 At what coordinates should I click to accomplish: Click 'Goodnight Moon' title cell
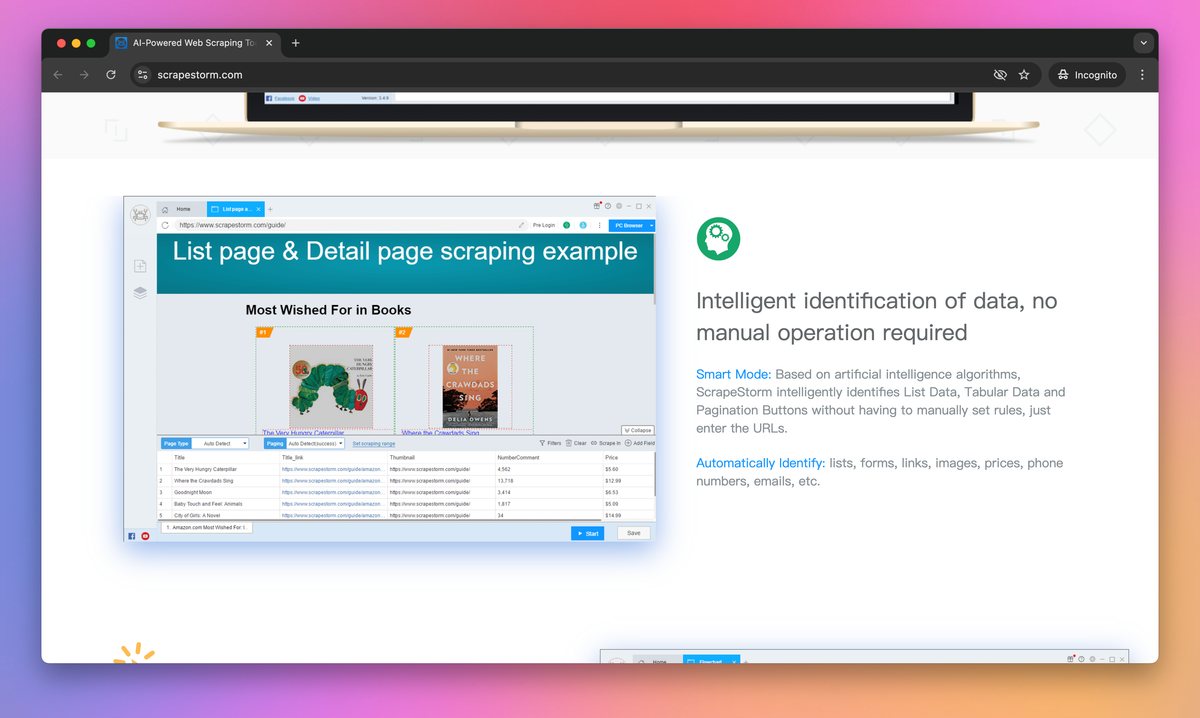[x=224, y=492]
